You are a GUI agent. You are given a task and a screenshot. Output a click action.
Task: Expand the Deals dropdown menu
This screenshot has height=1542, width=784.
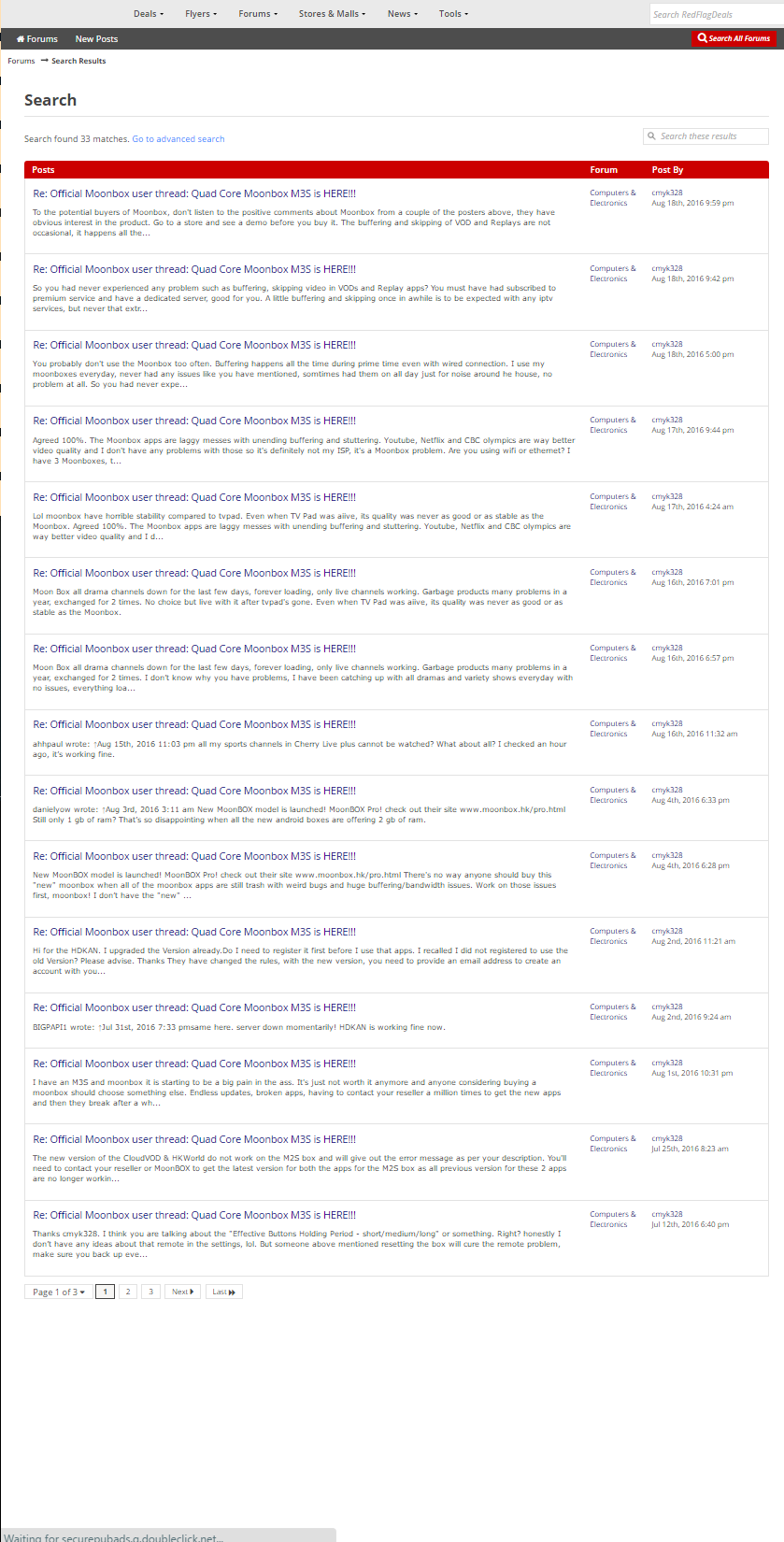148,14
